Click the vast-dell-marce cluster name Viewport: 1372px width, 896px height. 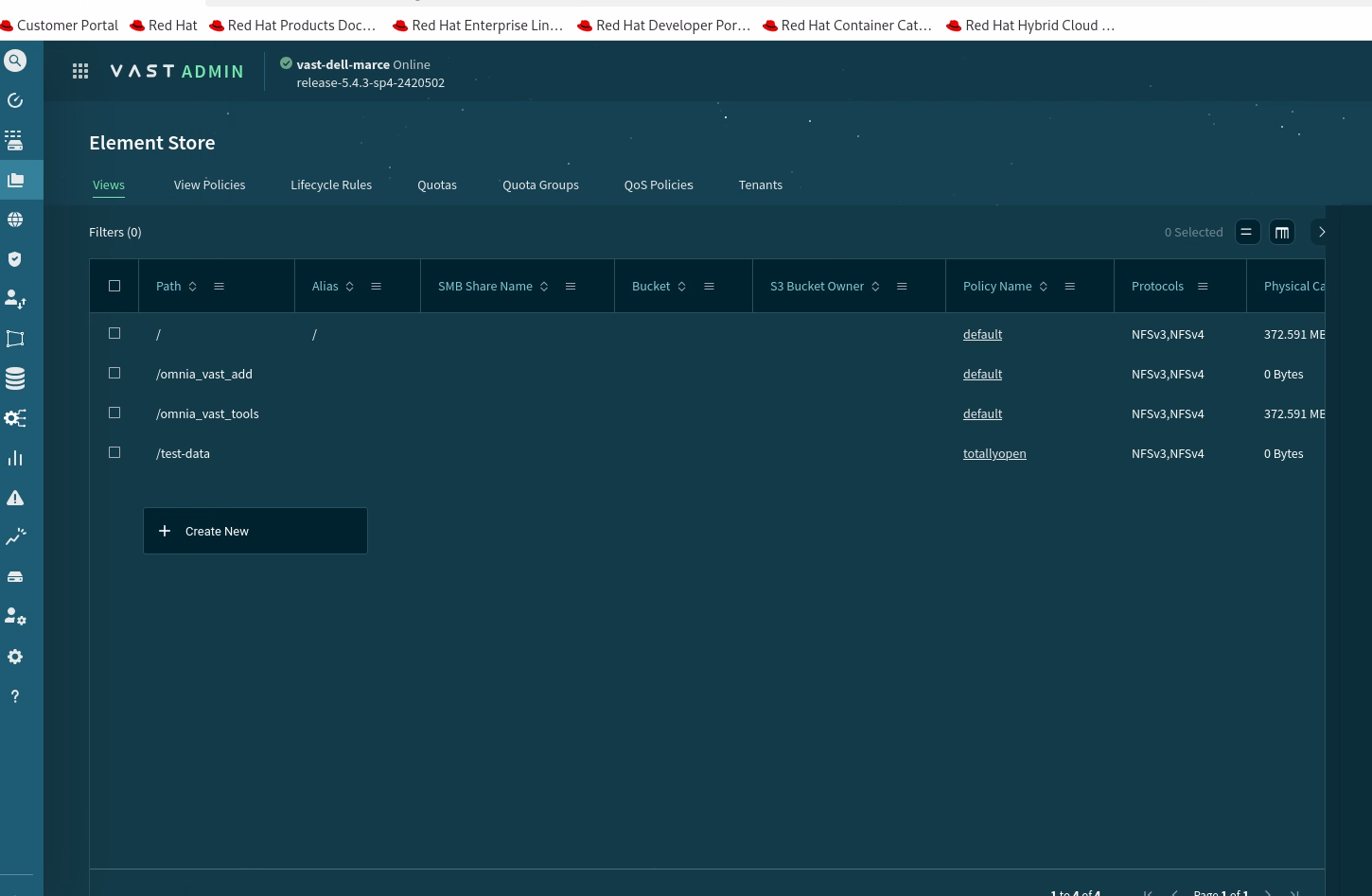tap(343, 64)
